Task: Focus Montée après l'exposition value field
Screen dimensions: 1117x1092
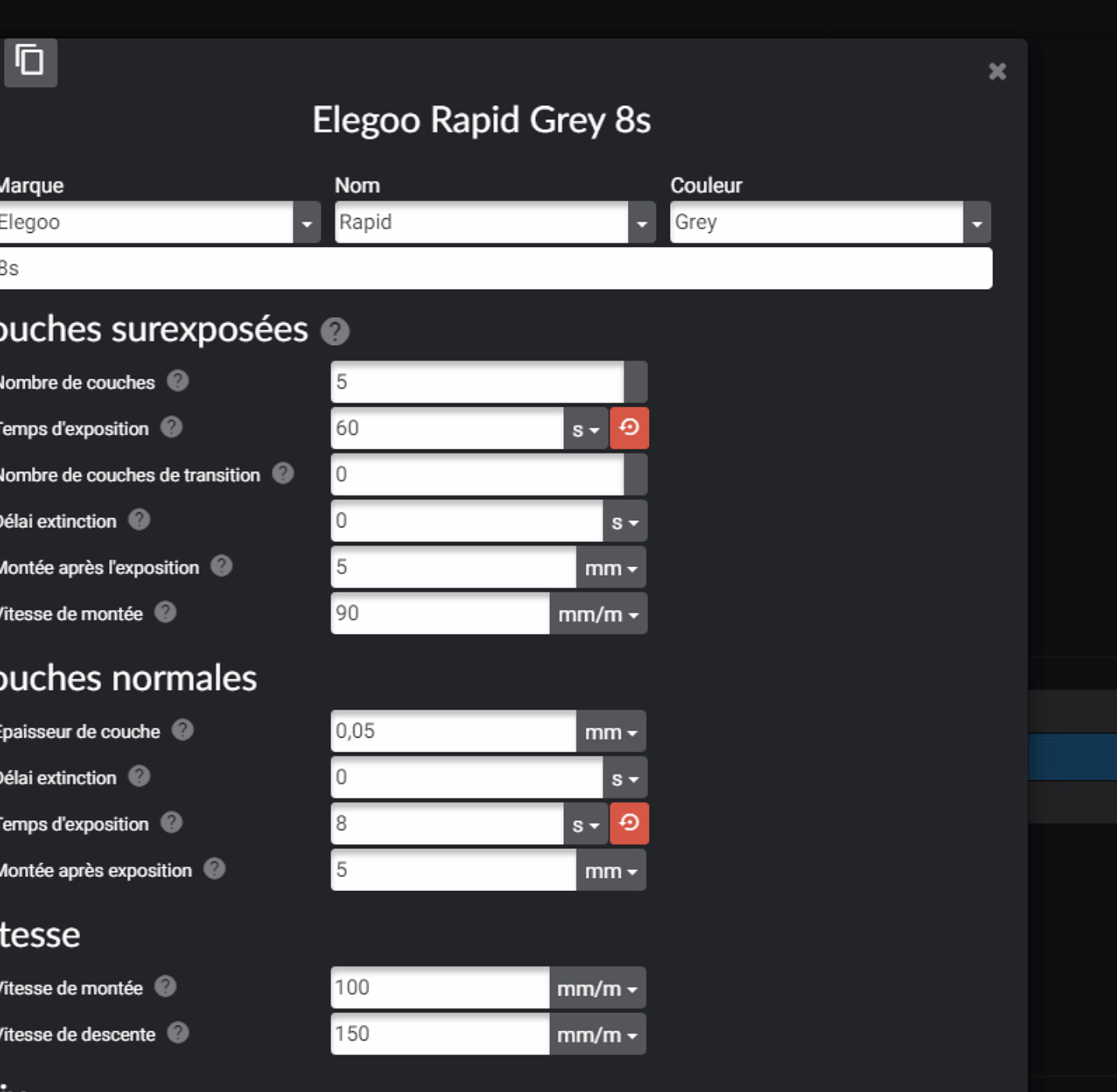Action: (x=453, y=567)
